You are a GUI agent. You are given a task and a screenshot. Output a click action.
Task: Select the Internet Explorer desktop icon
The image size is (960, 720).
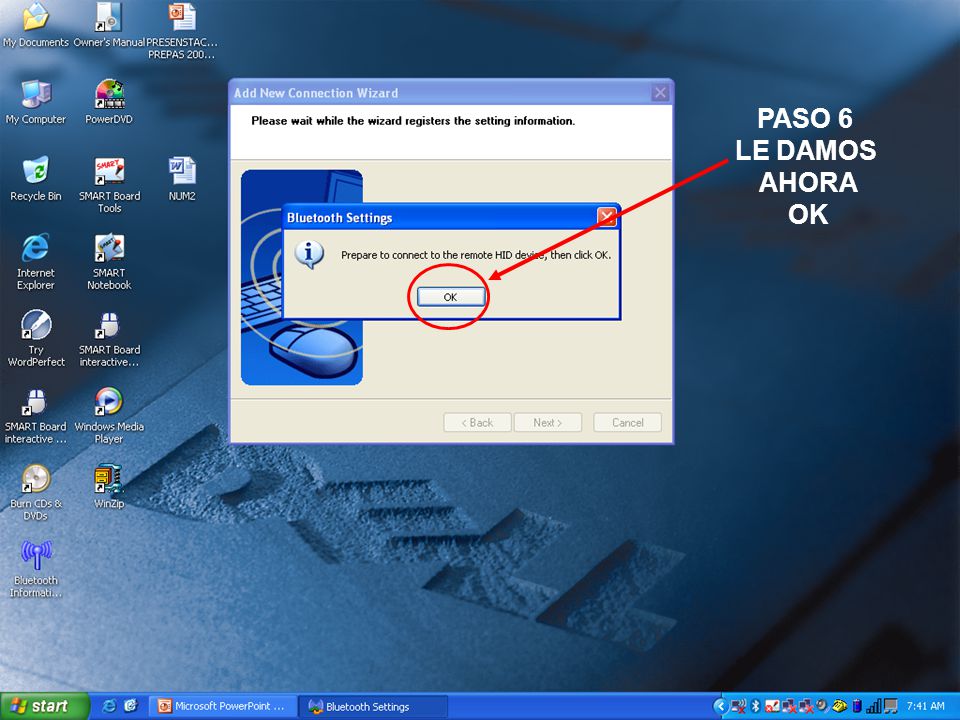pos(36,261)
